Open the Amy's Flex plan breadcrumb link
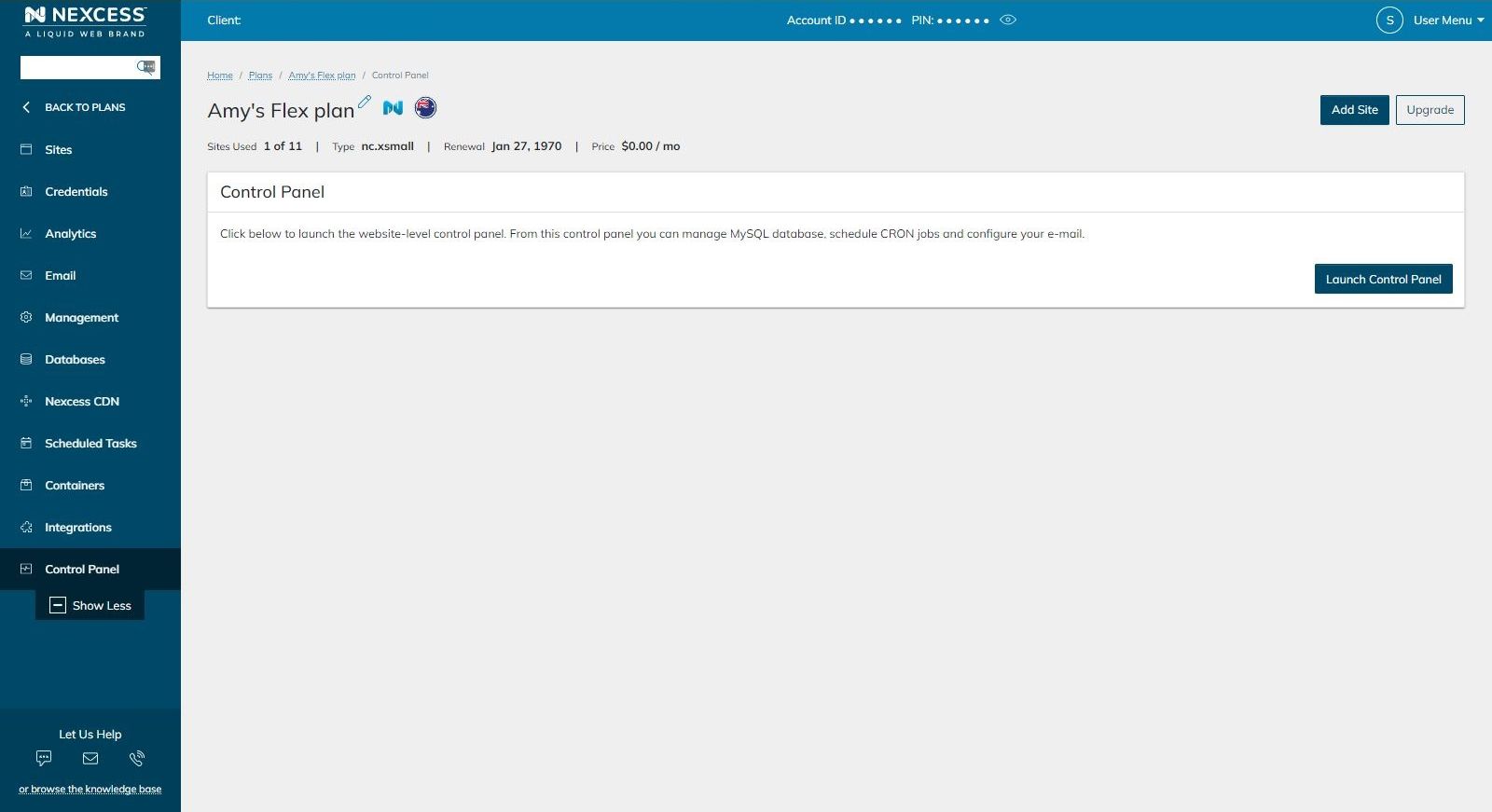Image resolution: width=1492 pixels, height=812 pixels. coord(322,76)
